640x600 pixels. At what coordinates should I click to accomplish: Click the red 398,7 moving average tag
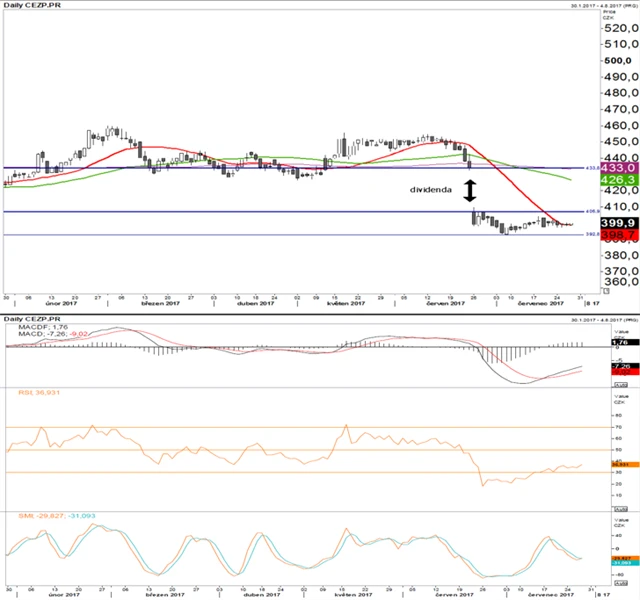pos(619,234)
